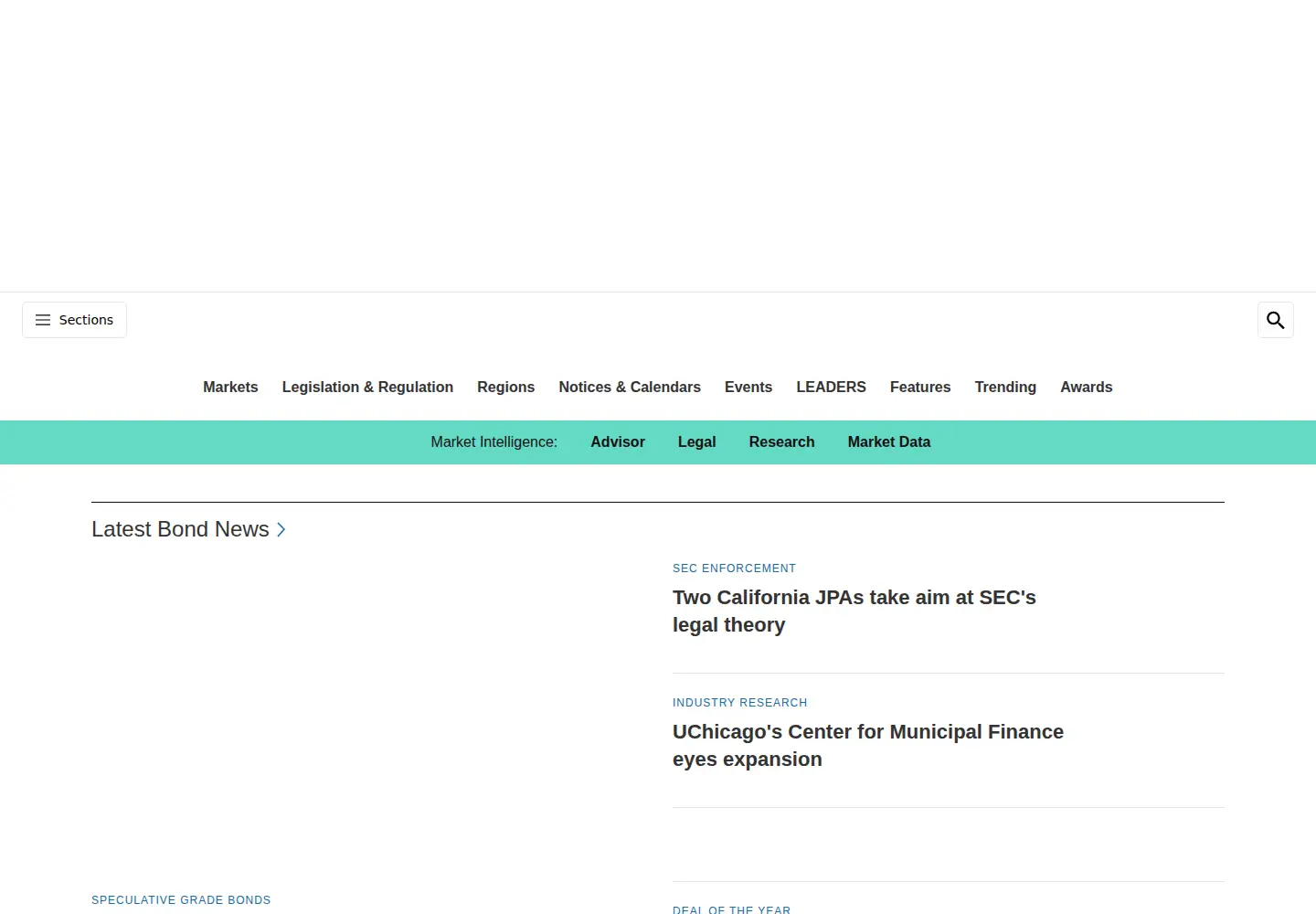Open Advisor market intelligence link
Viewport: 1316px width, 914px height.
click(618, 441)
